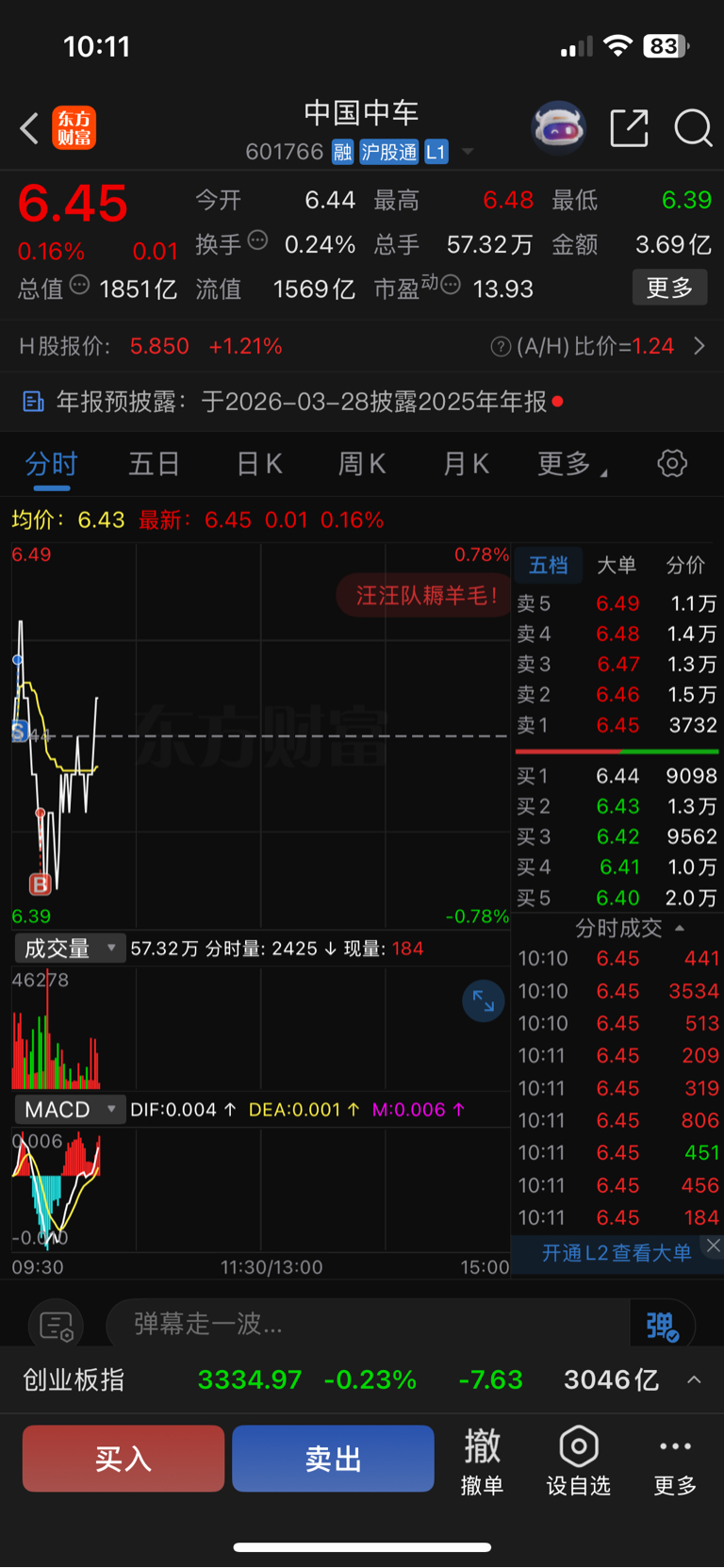Switch to 日K chart tab
Viewport: 724px width, 1568px height.
pos(259,464)
